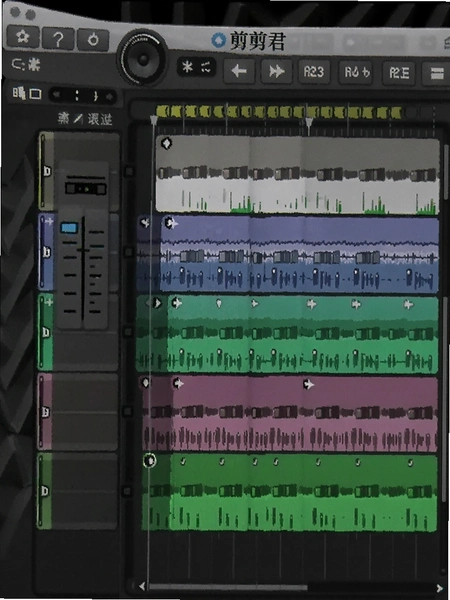
Task: Open the question mark help button
Action: 58,39
